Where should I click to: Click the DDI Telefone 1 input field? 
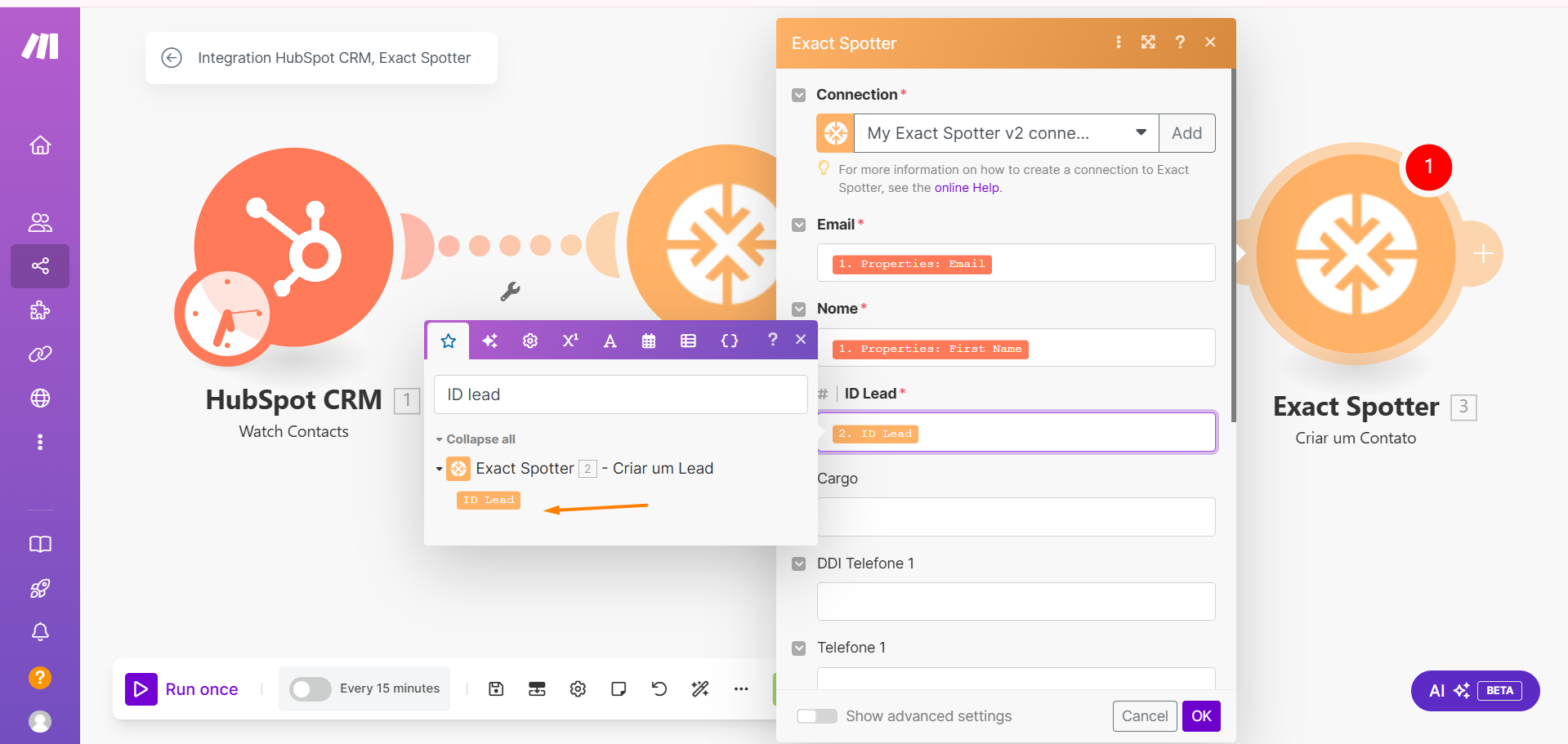(1016, 602)
